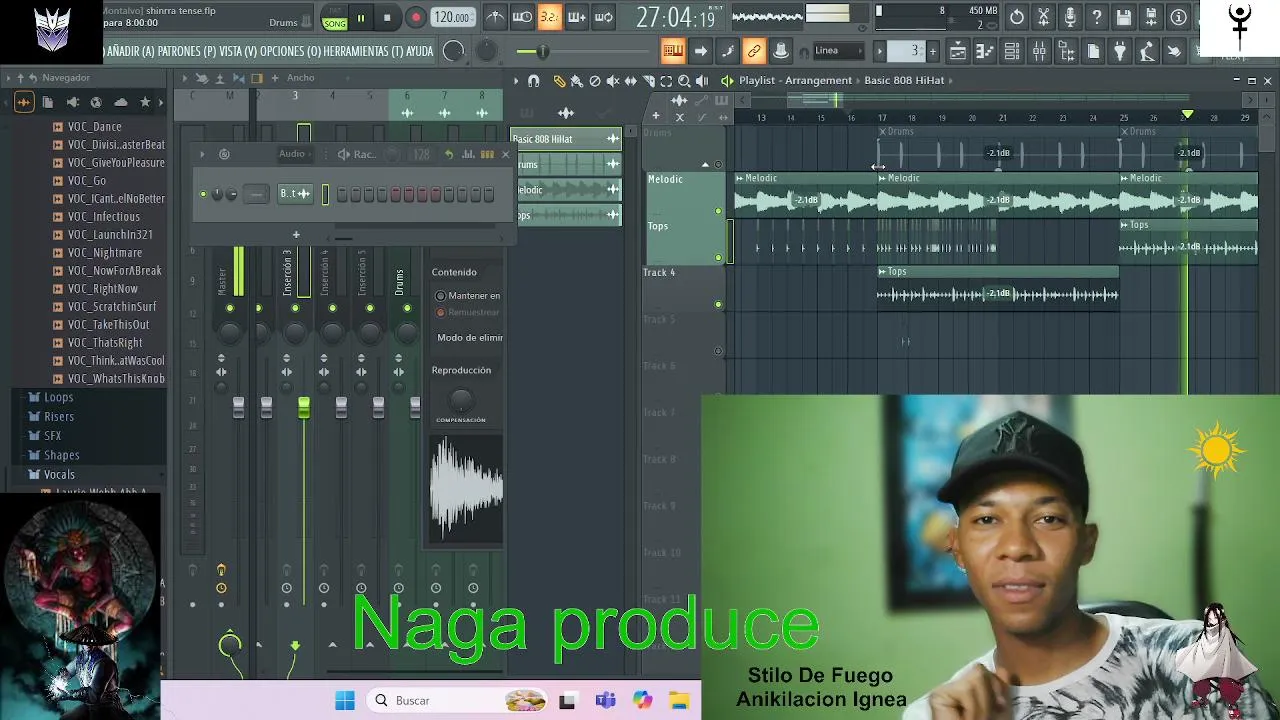Open the Linea snap dropdown

tap(838, 51)
